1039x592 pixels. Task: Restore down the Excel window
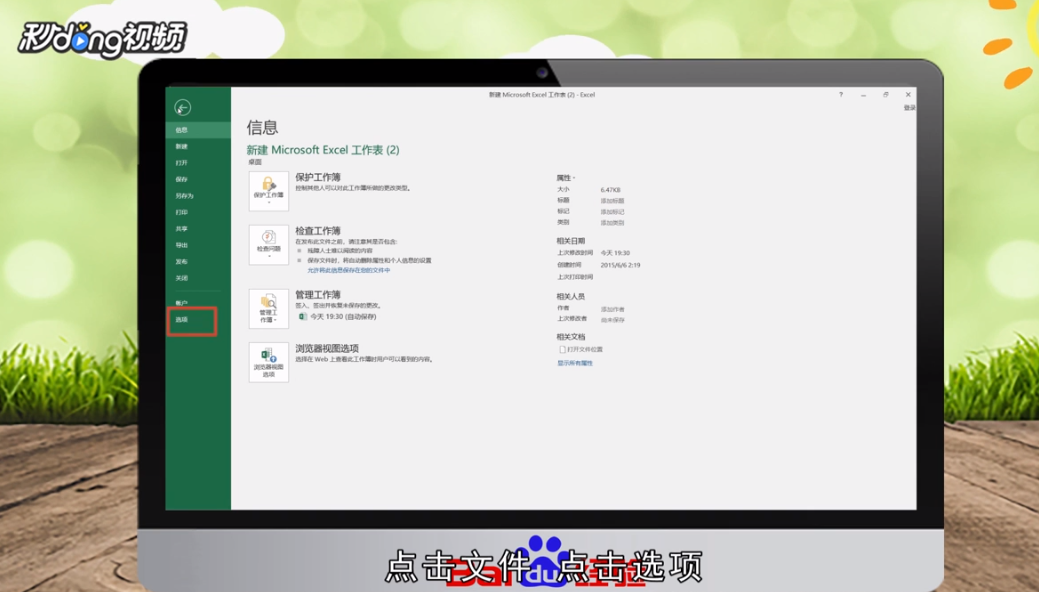tap(886, 95)
